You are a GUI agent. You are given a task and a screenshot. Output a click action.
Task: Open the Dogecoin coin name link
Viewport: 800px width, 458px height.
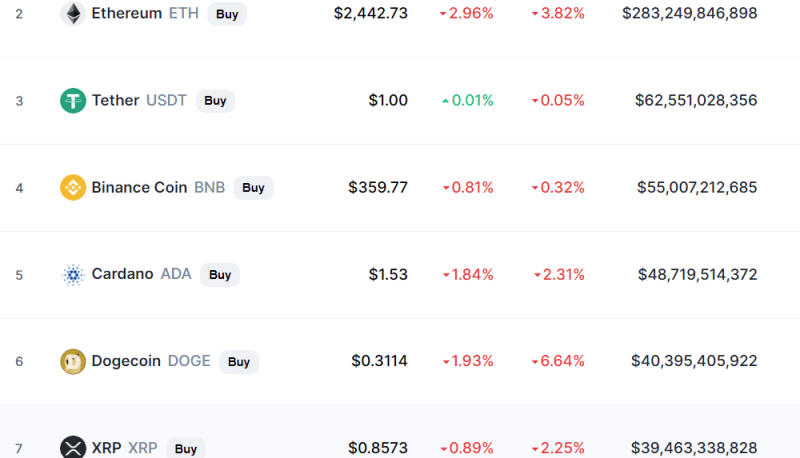pos(126,361)
